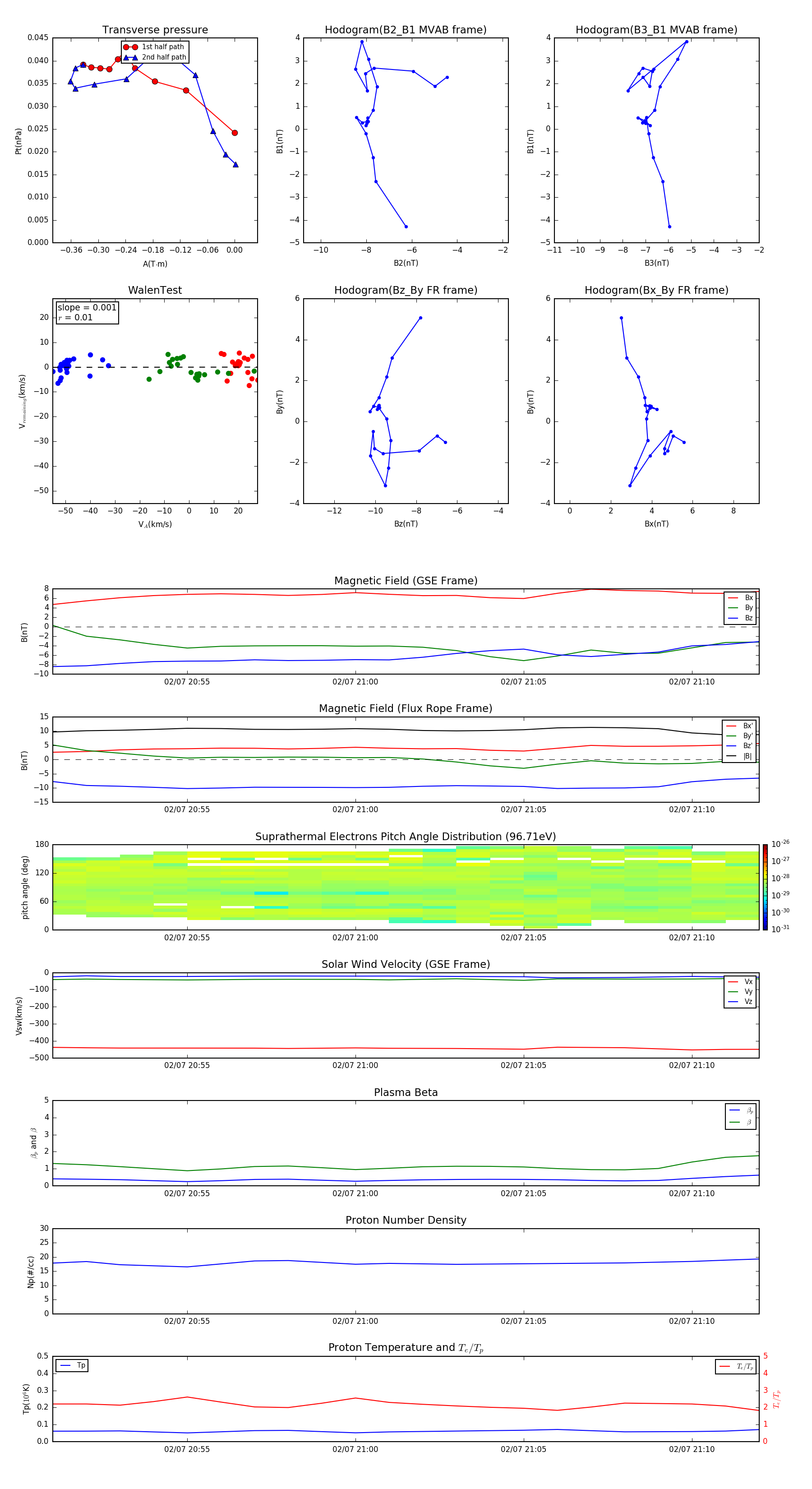Screen dimensions: 812x1489
Task: Select the "10^-31" label on the colorbar
Action: click(x=780, y=929)
